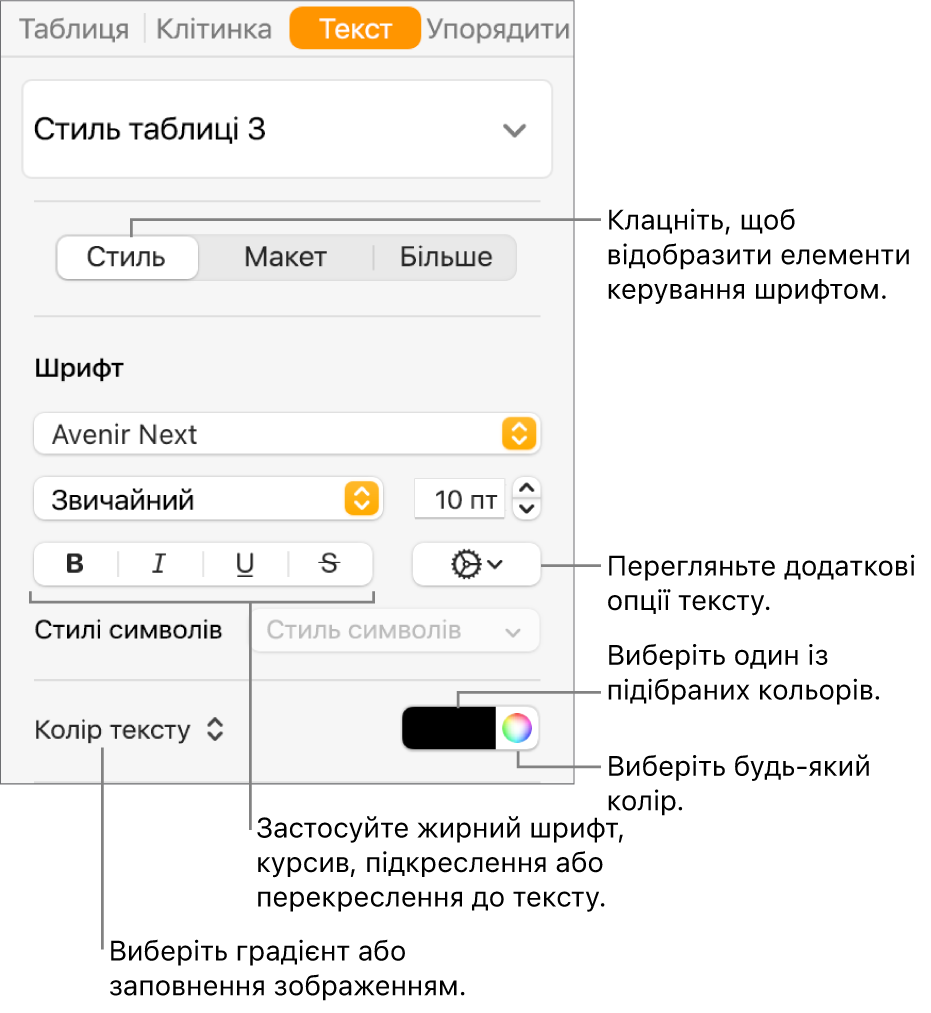The image size is (931, 1013).
Task: Open the Колір тексту fill type popup
Action: 129,730
